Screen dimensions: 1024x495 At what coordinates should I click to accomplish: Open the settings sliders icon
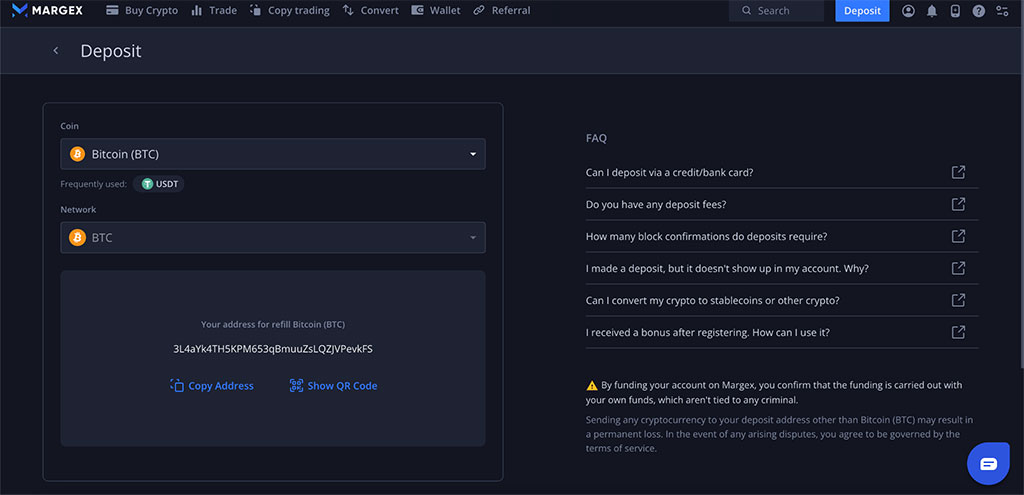point(1002,10)
